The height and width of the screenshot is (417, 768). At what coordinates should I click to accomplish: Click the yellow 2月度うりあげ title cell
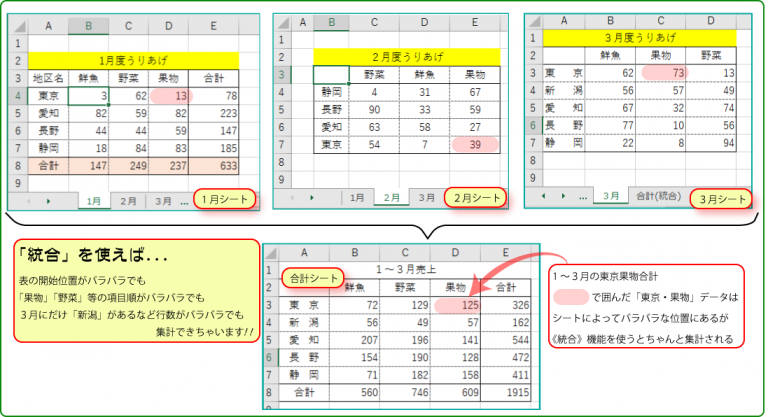(407, 57)
